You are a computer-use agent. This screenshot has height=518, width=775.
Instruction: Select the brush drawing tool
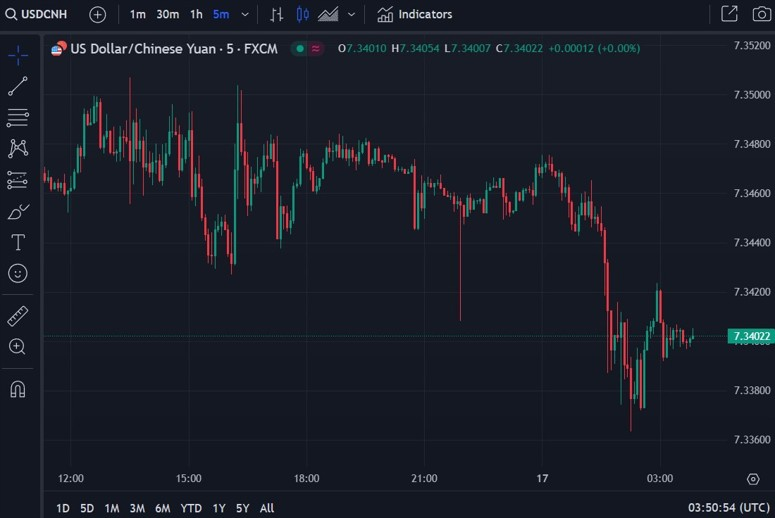click(18, 212)
